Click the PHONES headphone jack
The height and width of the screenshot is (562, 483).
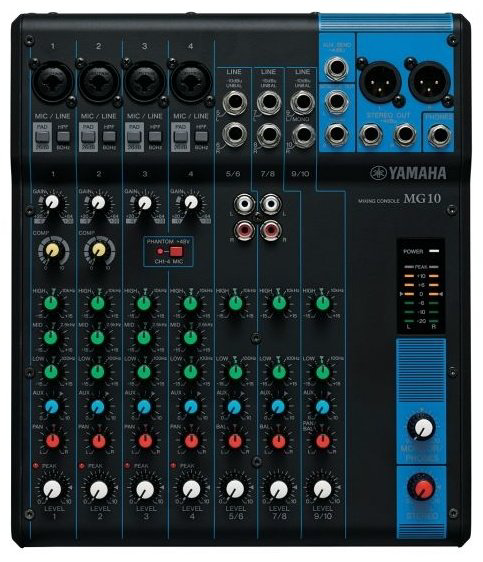click(x=440, y=135)
